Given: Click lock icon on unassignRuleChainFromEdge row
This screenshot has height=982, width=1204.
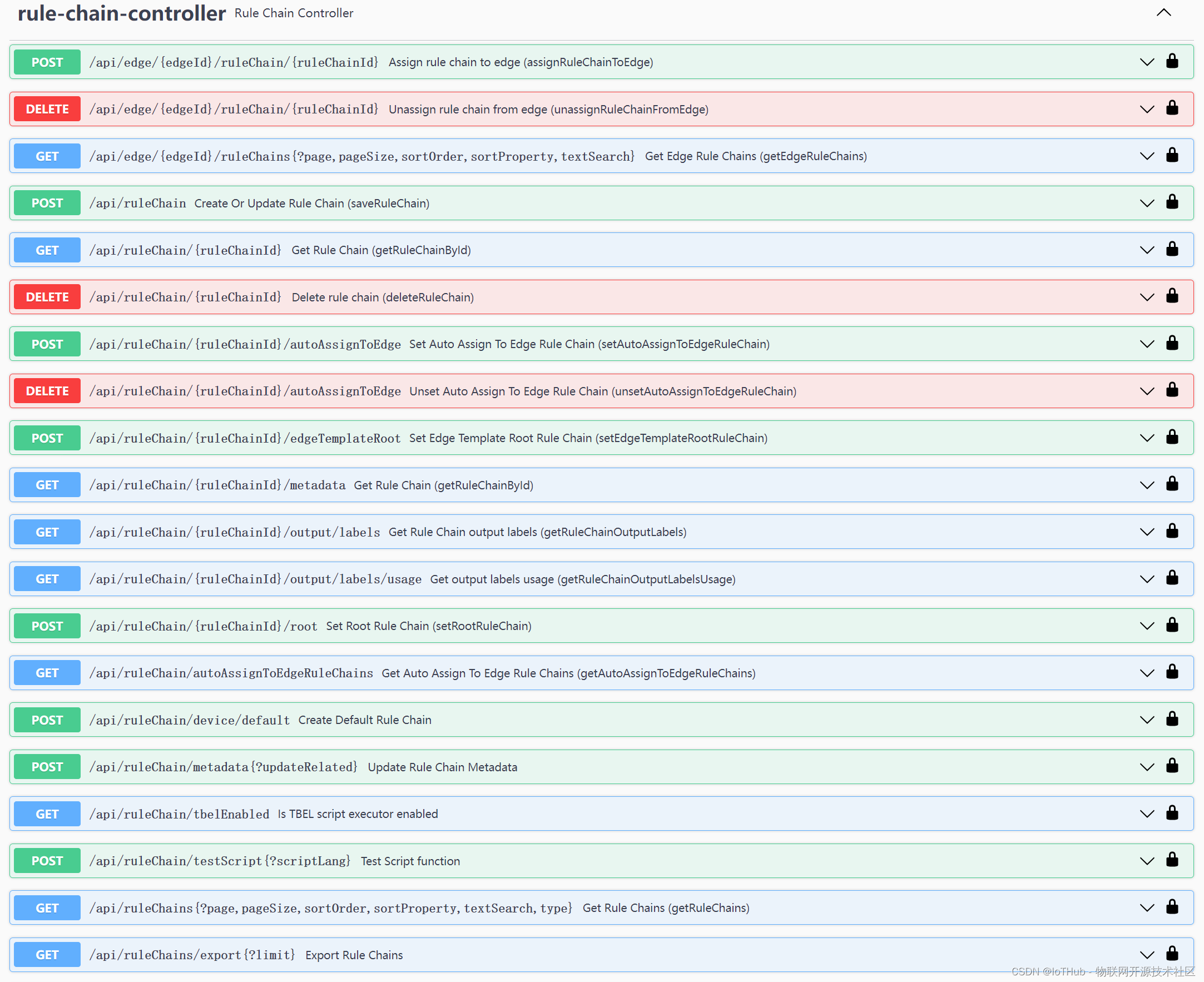Looking at the screenshot, I should (x=1172, y=108).
